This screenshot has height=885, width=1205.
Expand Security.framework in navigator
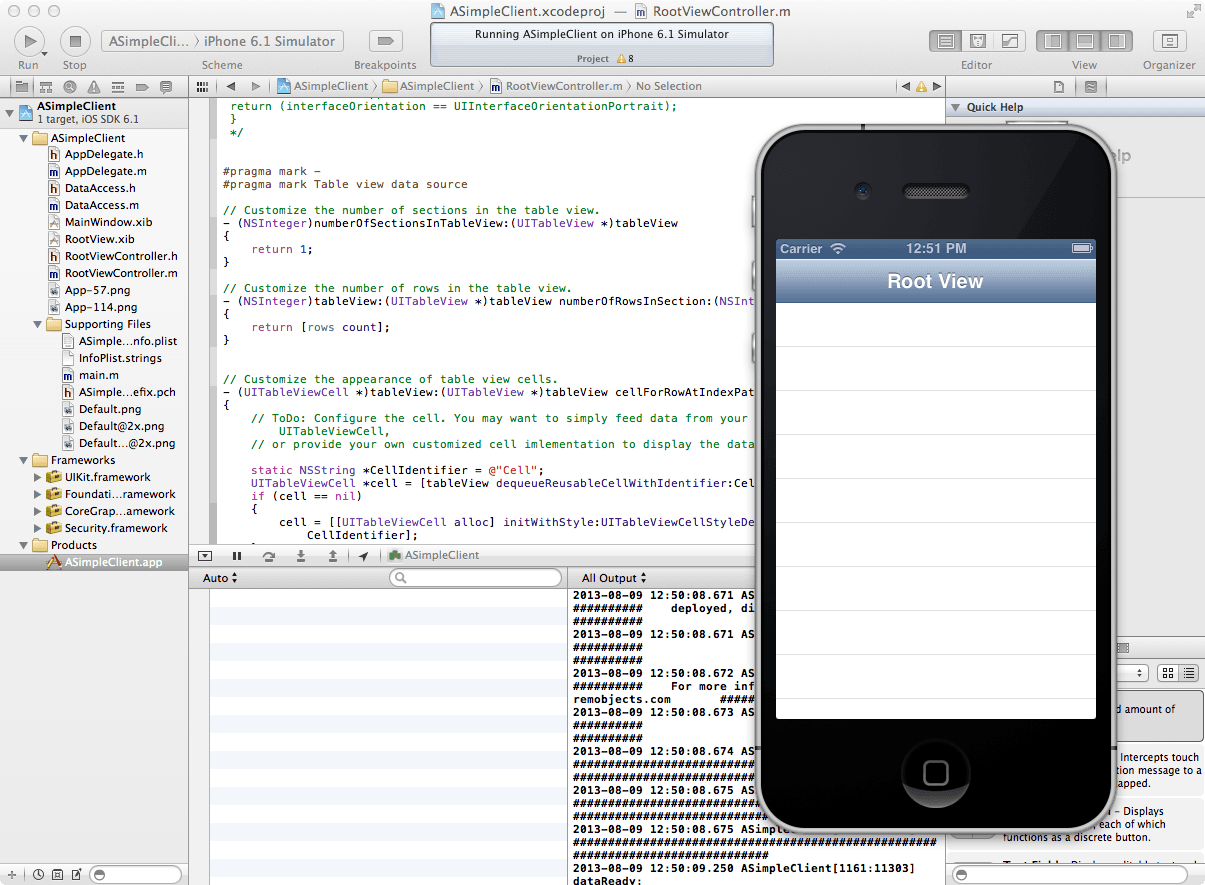click(37, 528)
